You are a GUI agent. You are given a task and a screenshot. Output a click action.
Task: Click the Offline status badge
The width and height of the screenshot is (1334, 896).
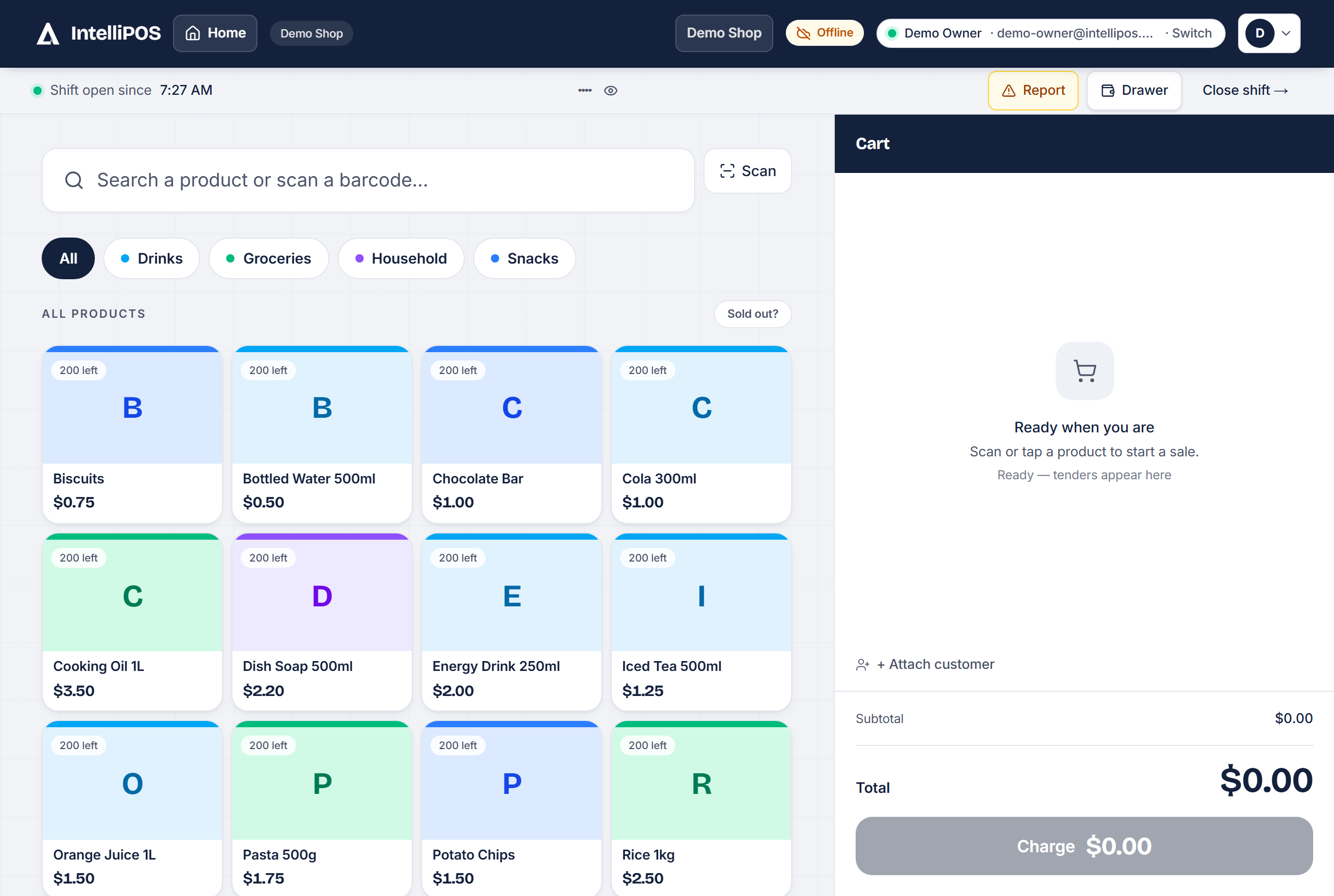pos(824,33)
